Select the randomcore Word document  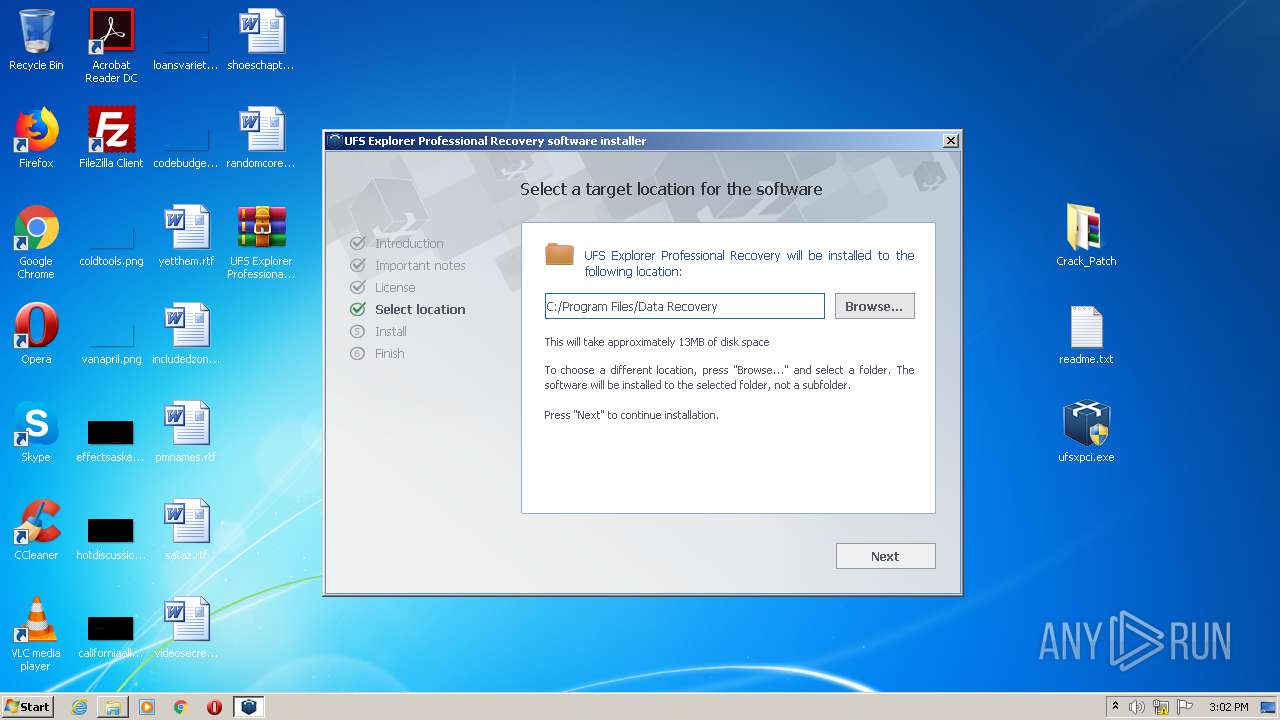tap(260, 138)
